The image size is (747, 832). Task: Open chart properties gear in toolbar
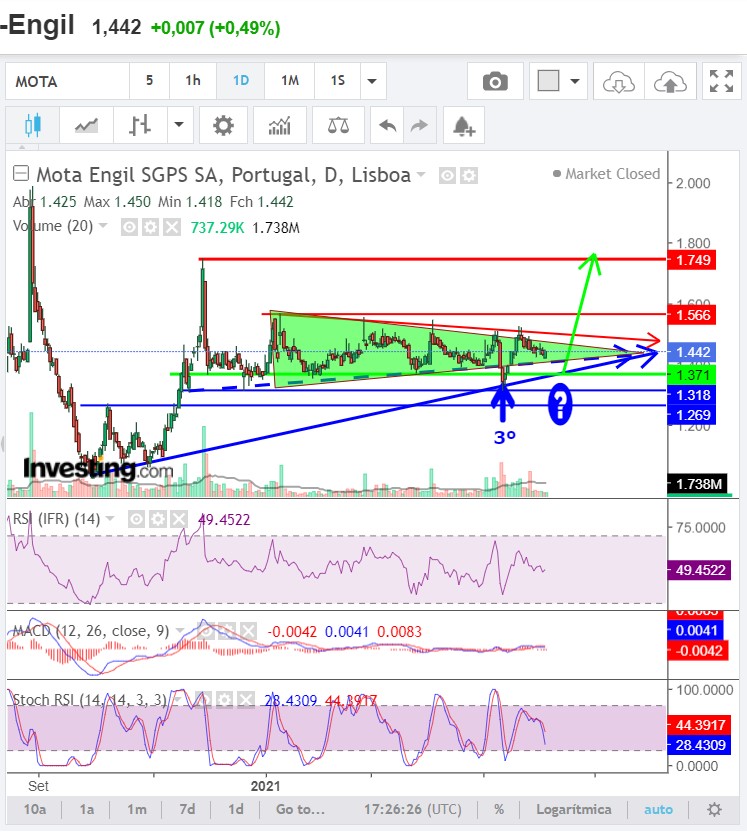223,125
